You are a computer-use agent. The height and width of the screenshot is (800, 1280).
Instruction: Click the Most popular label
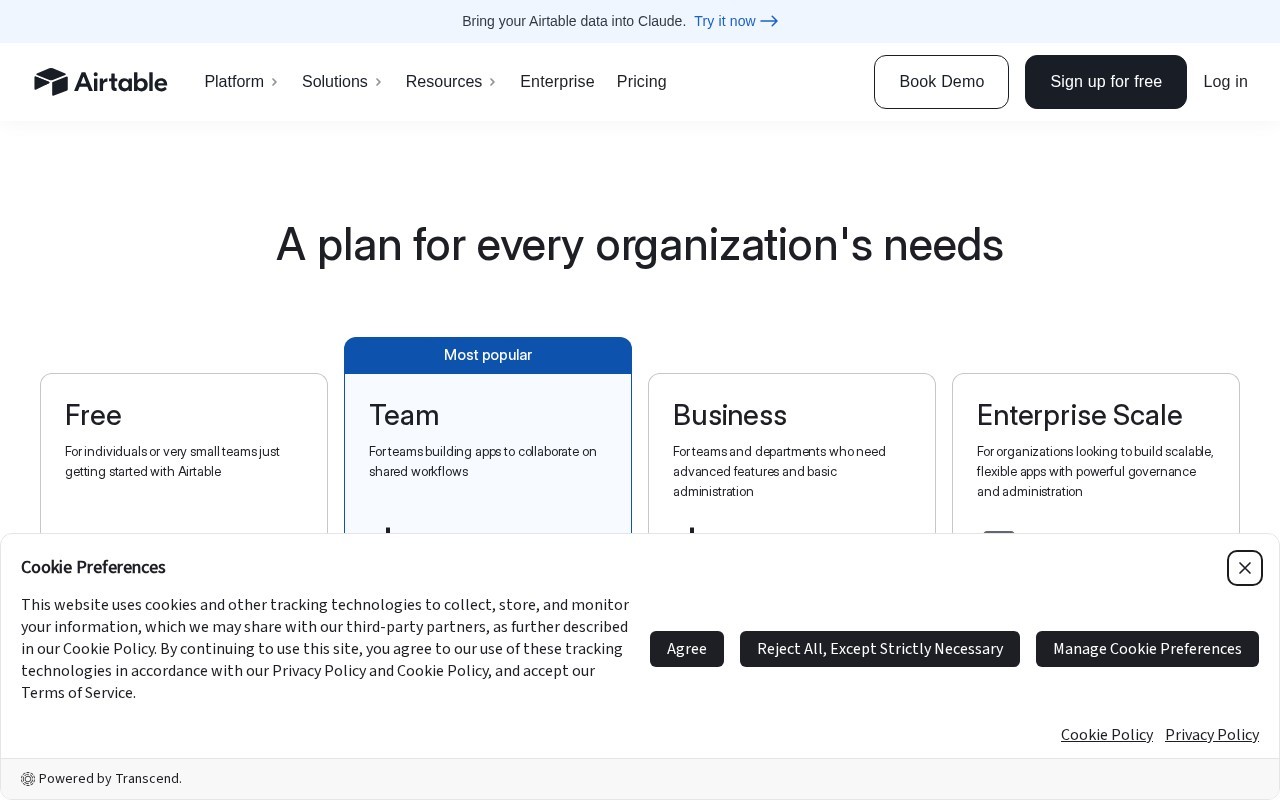[488, 355]
